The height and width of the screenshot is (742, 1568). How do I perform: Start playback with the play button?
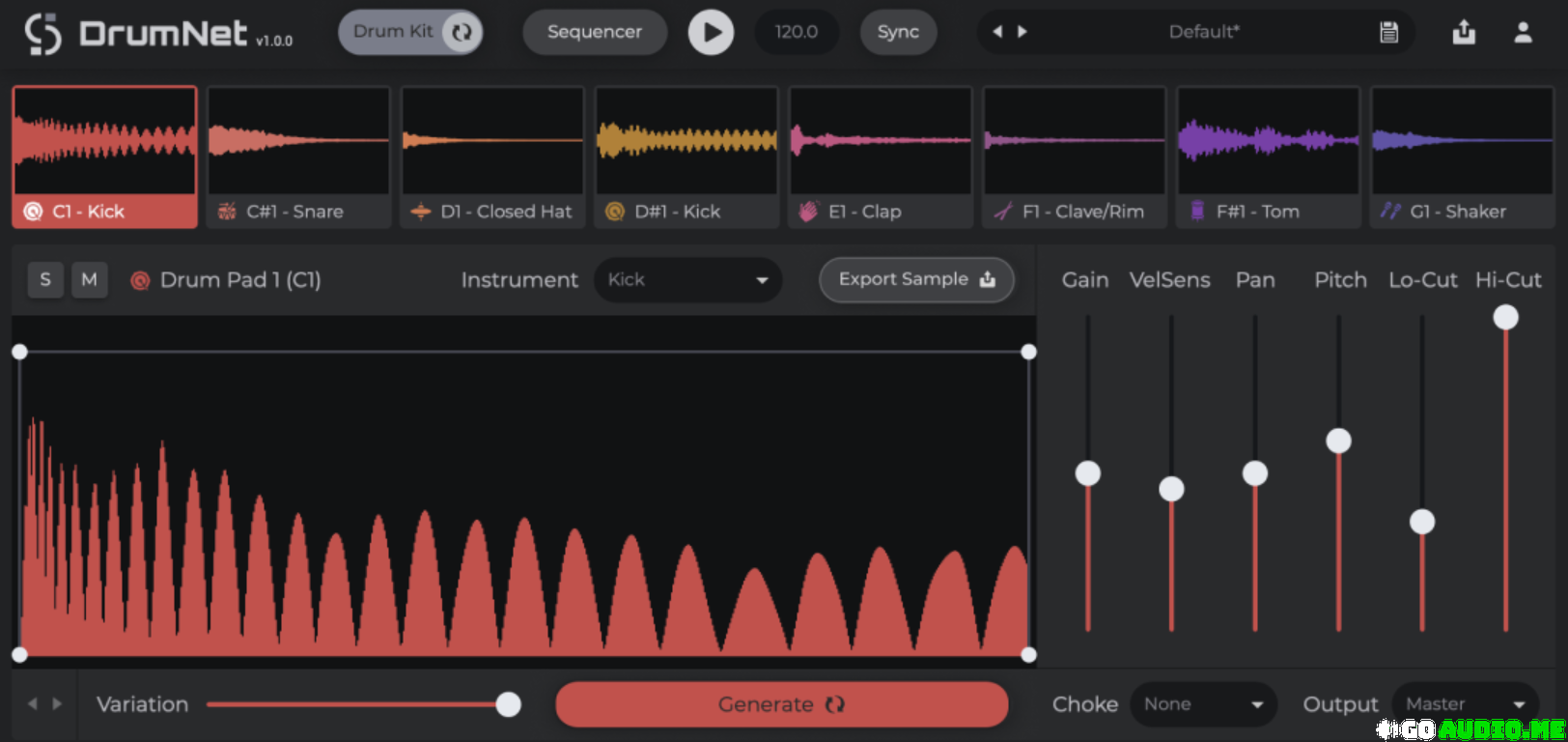tap(711, 32)
